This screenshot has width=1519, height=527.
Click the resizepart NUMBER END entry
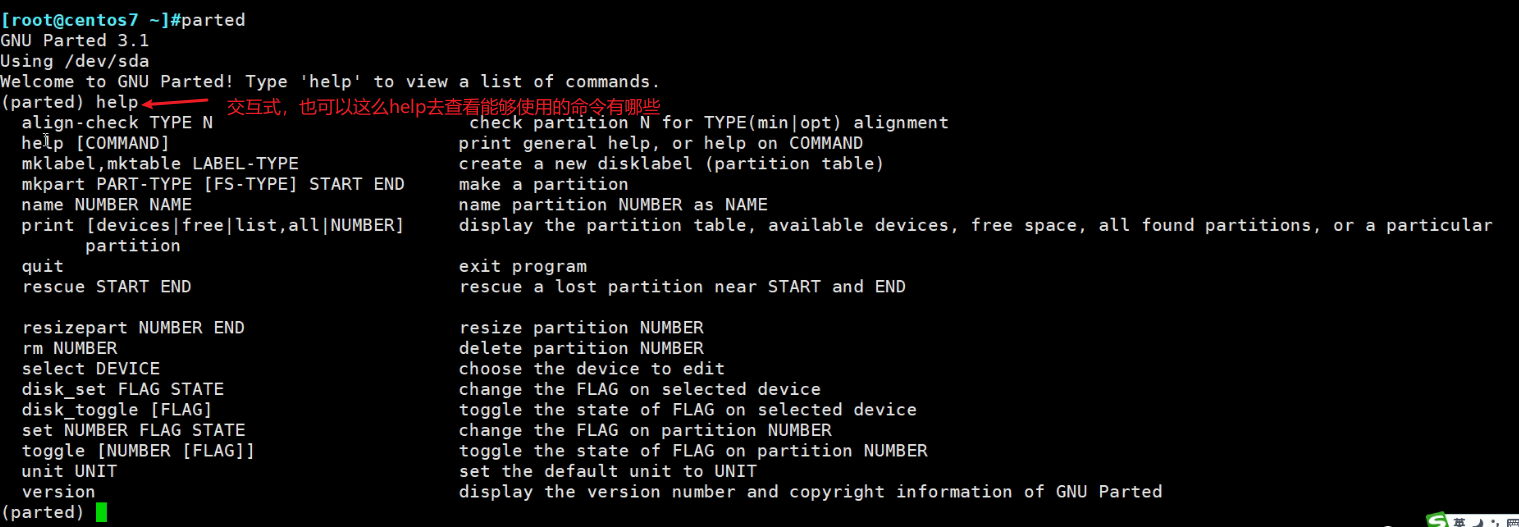(133, 328)
